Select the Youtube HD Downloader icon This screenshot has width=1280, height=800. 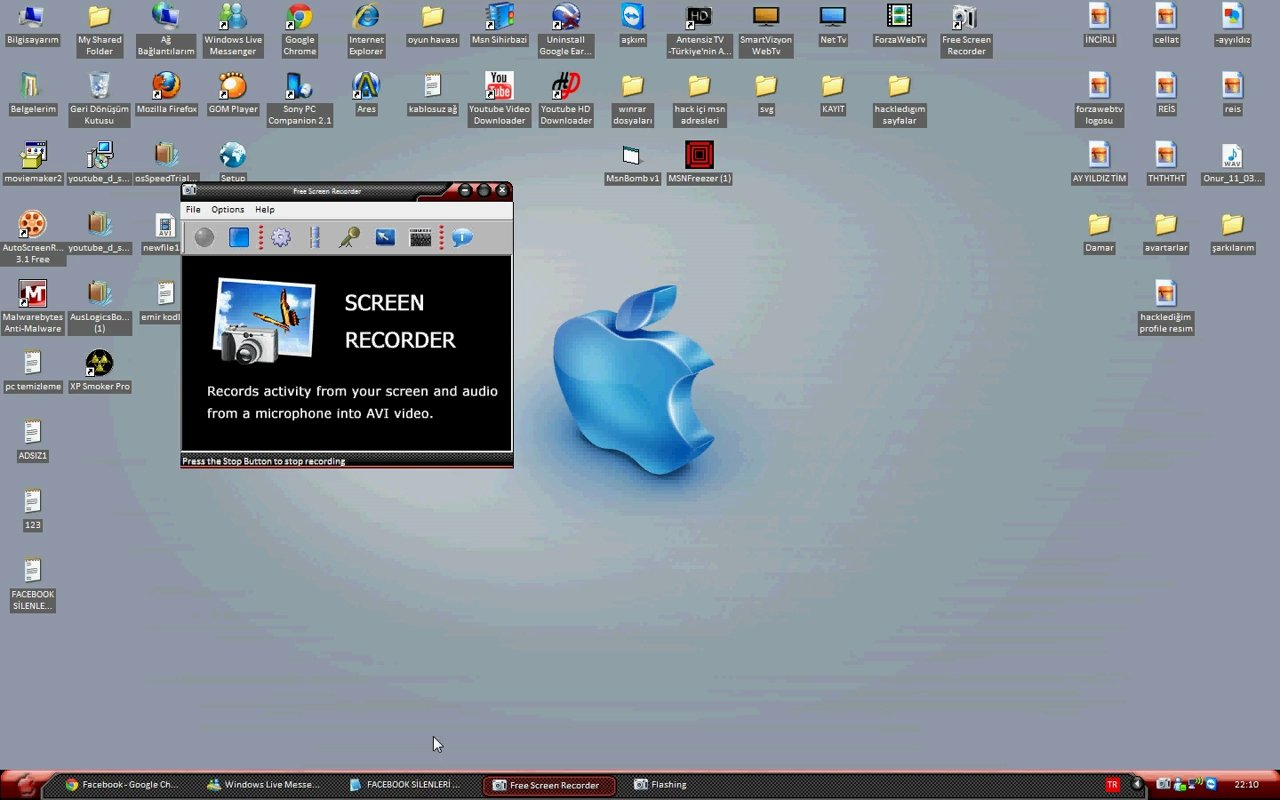tap(566, 98)
